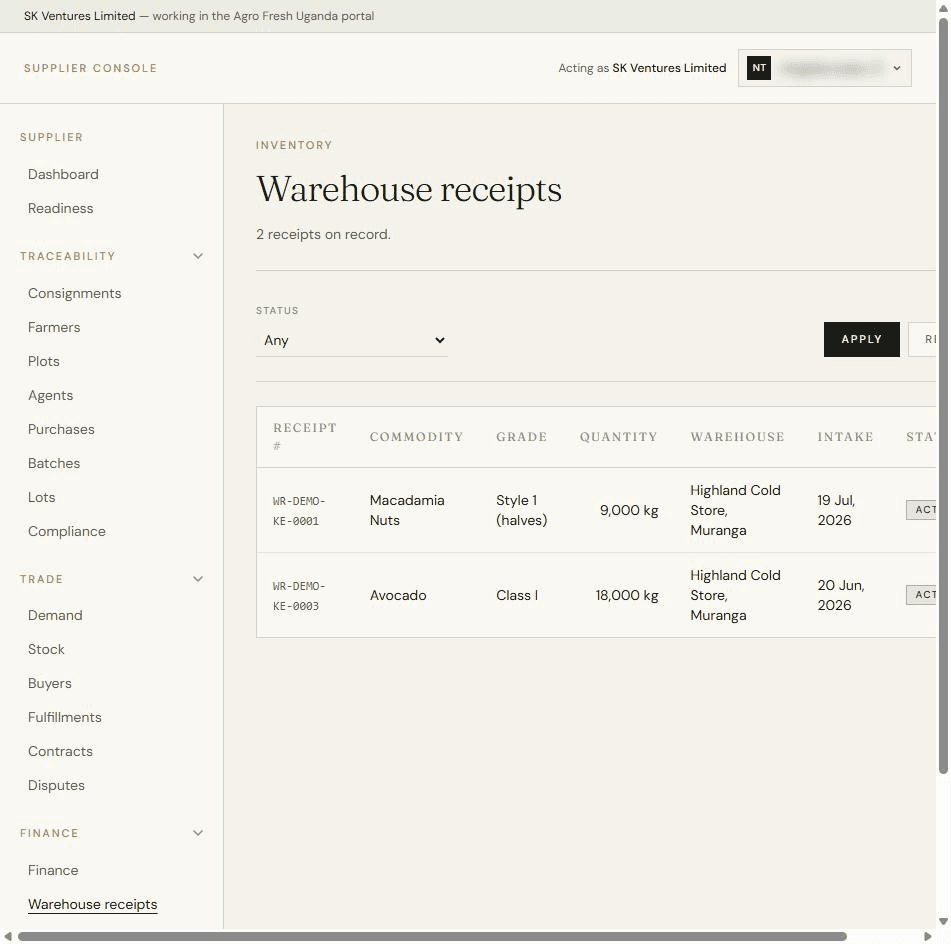Click the vertical scrollbar up arrow

[943, 7]
